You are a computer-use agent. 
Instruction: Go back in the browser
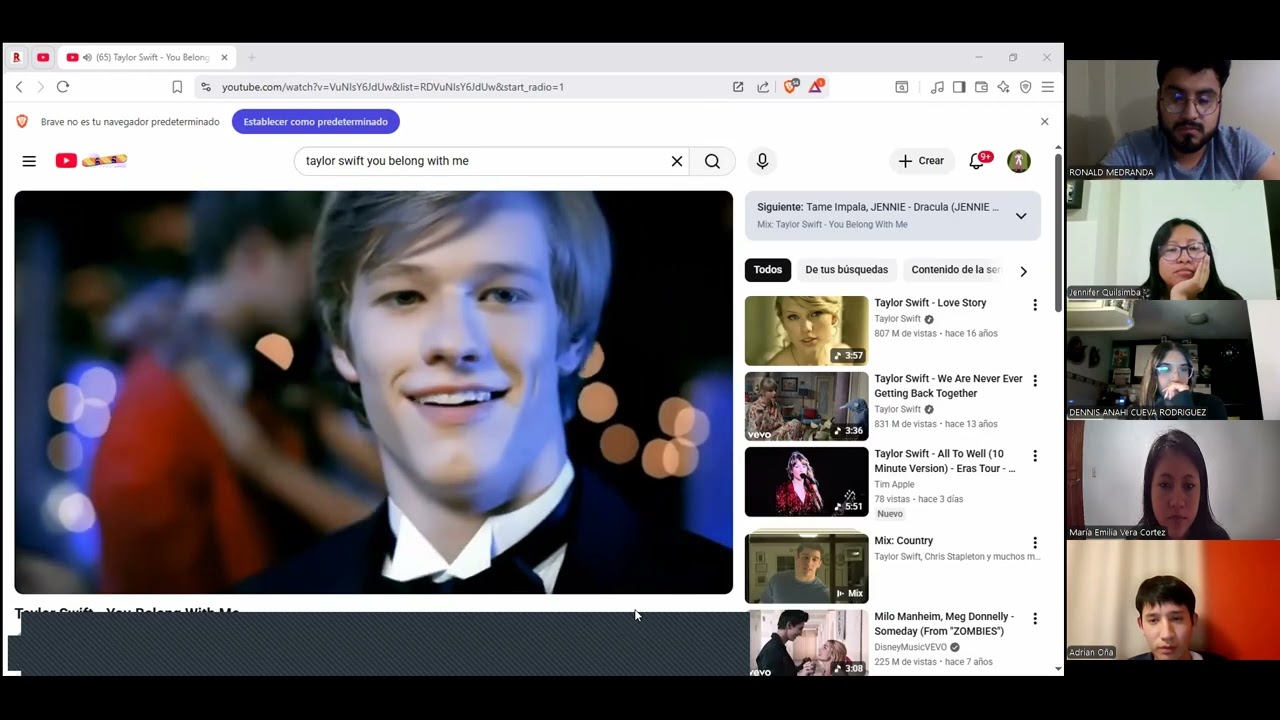(x=19, y=87)
